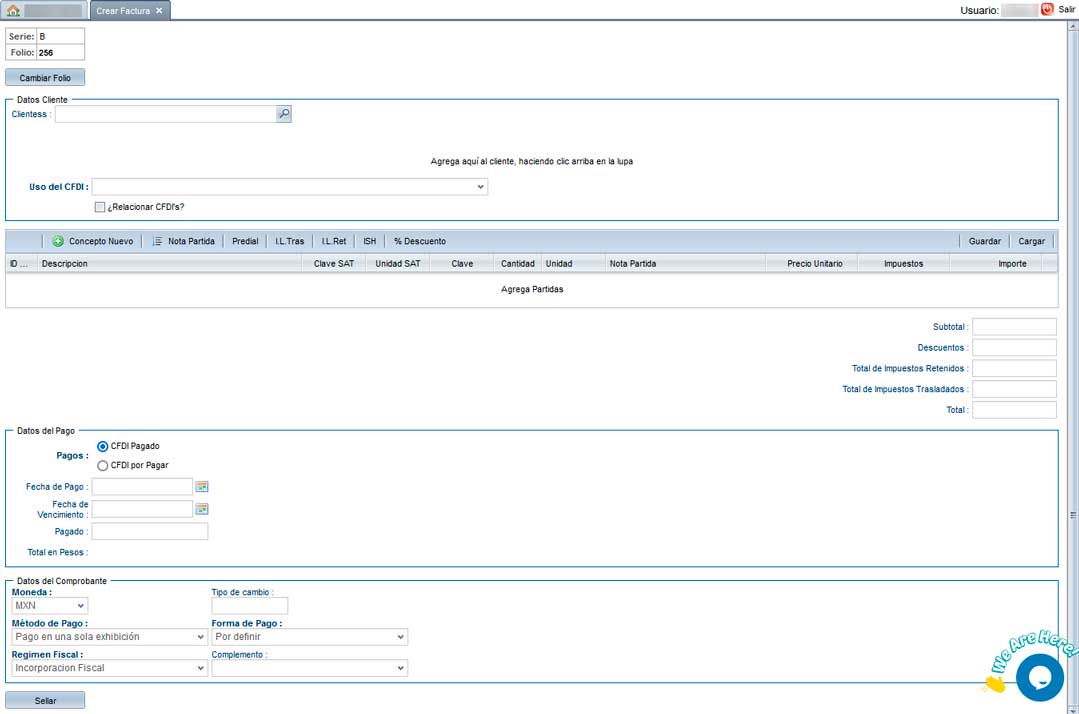Select the CFDI por Pagar radio option

coord(102,465)
